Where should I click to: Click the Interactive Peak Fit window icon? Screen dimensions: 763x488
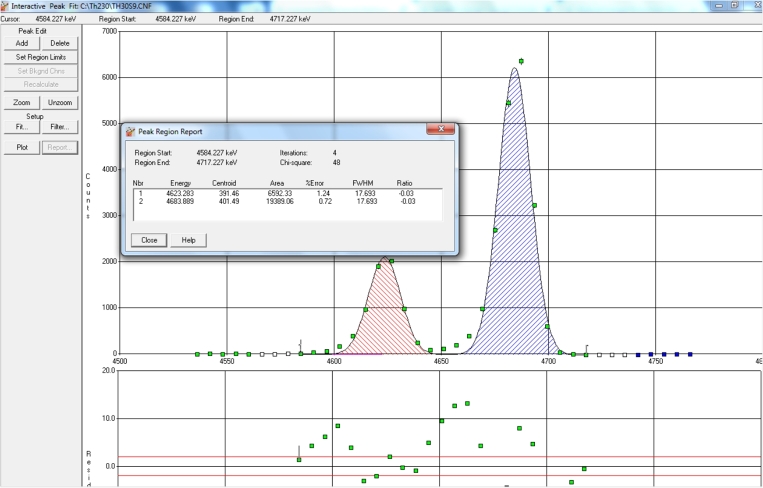pos(4,6)
